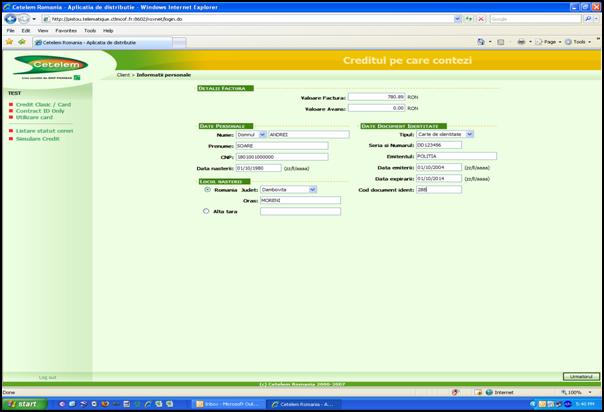The height and width of the screenshot is (412, 604).
Task: Click the Cetelem logo
Action: click(x=46, y=67)
